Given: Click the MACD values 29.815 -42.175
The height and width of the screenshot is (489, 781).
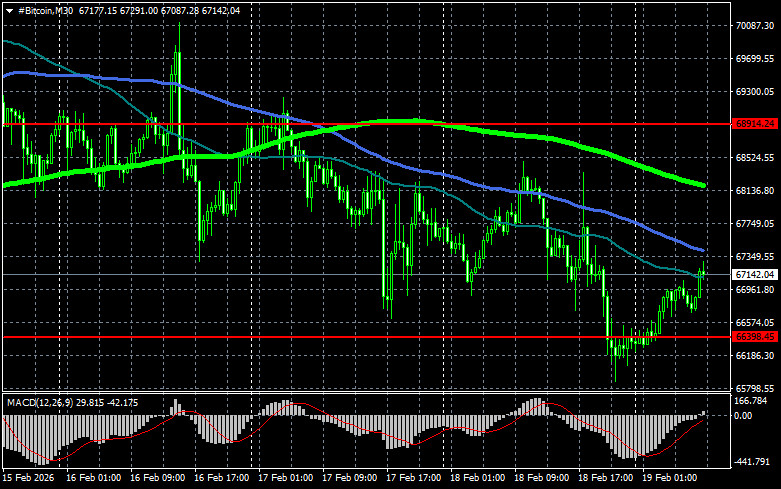Looking at the screenshot, I should tap(107, 402).
